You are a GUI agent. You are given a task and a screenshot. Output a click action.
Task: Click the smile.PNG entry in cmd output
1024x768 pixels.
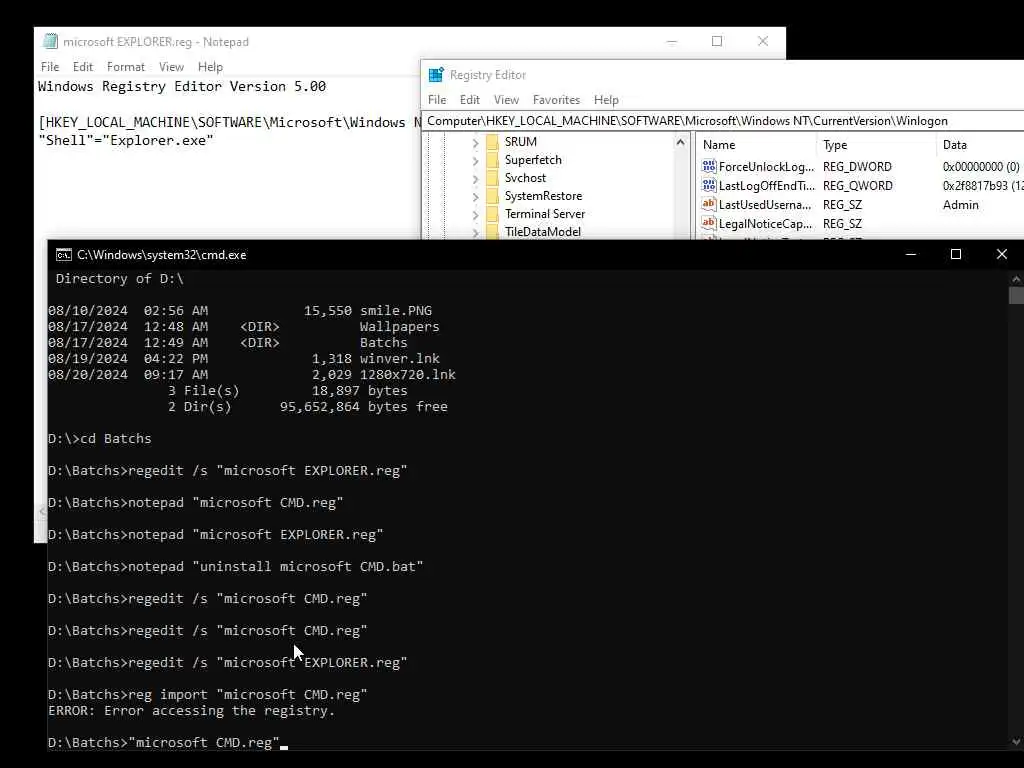coord(396,310)
